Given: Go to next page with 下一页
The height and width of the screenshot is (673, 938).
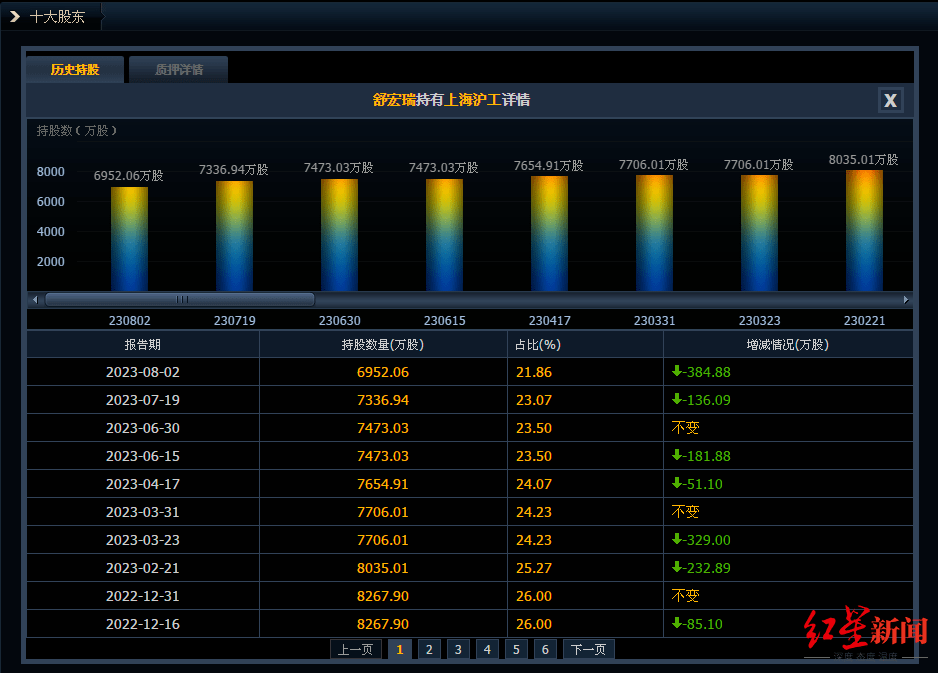Looking at the screenshot, I should pos(588,649).
